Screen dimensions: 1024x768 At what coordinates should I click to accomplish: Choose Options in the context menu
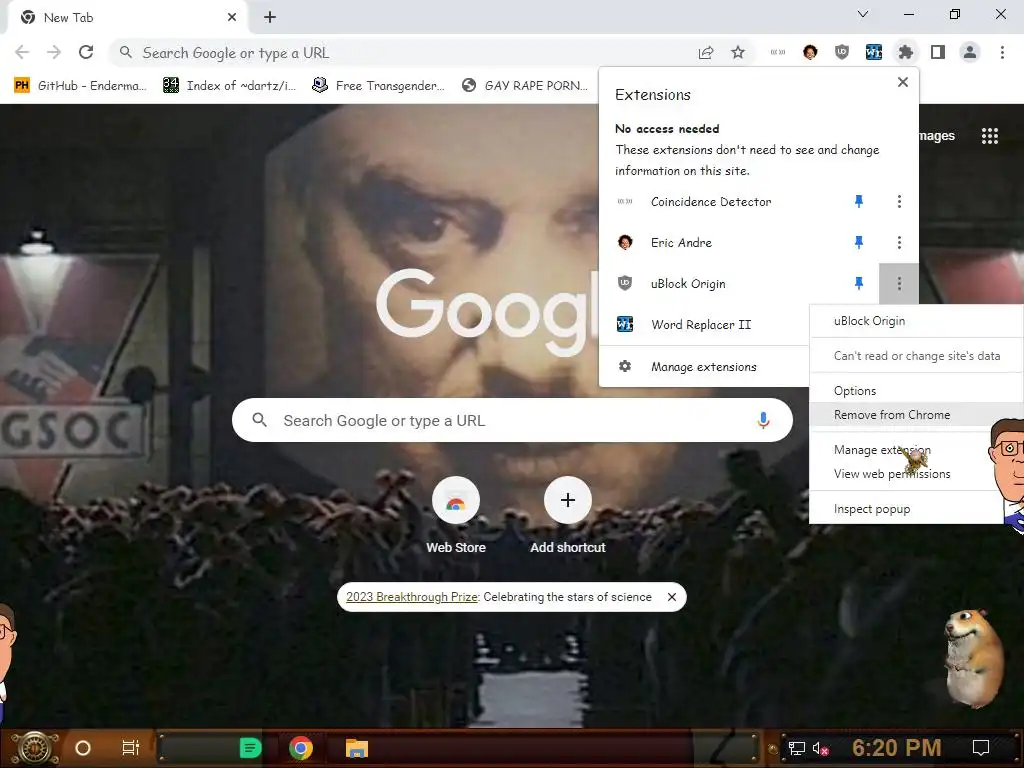tap(855, 391)
